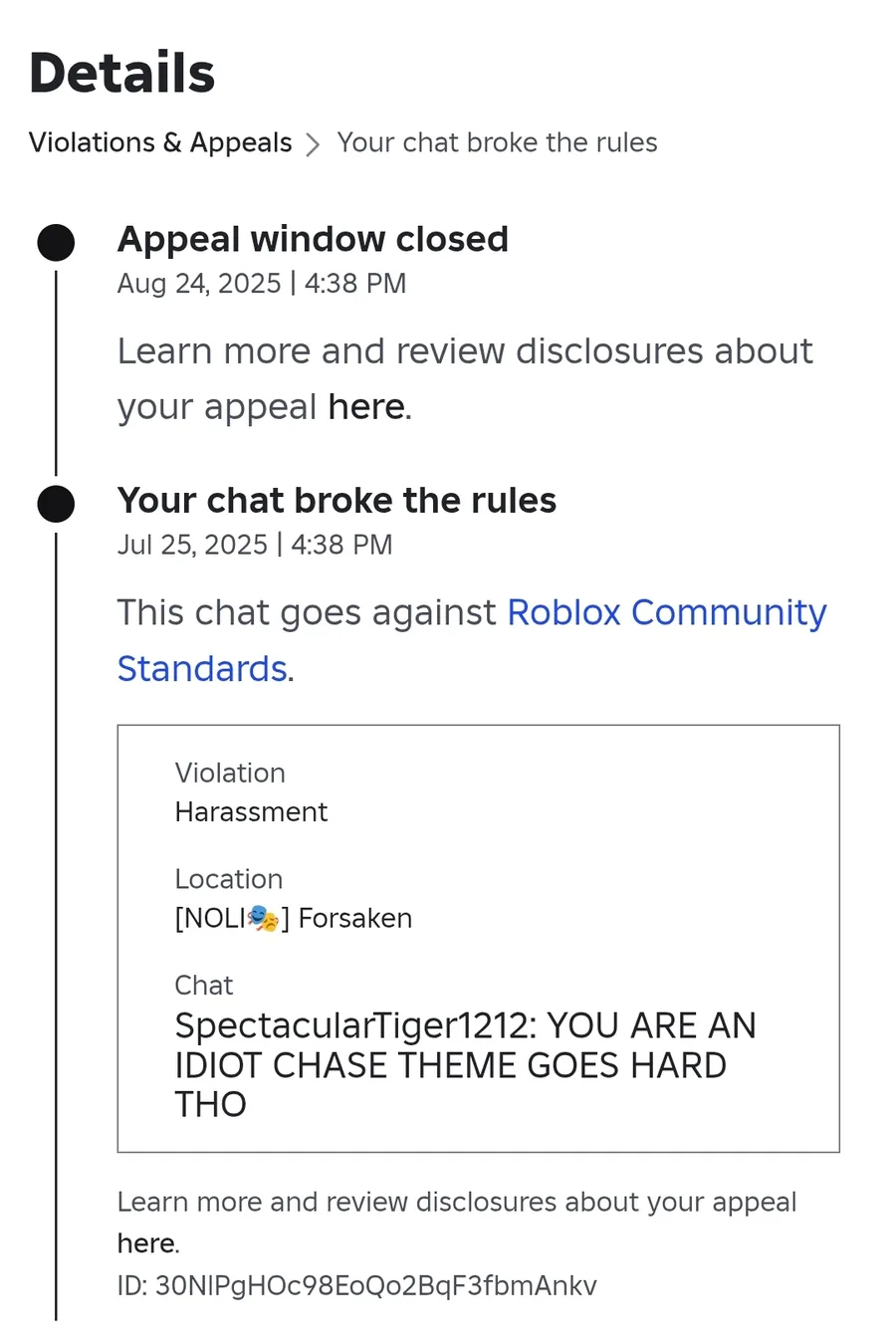Click the Details page title
Viewport: 896px width, 1344px height.
(121, 73)
